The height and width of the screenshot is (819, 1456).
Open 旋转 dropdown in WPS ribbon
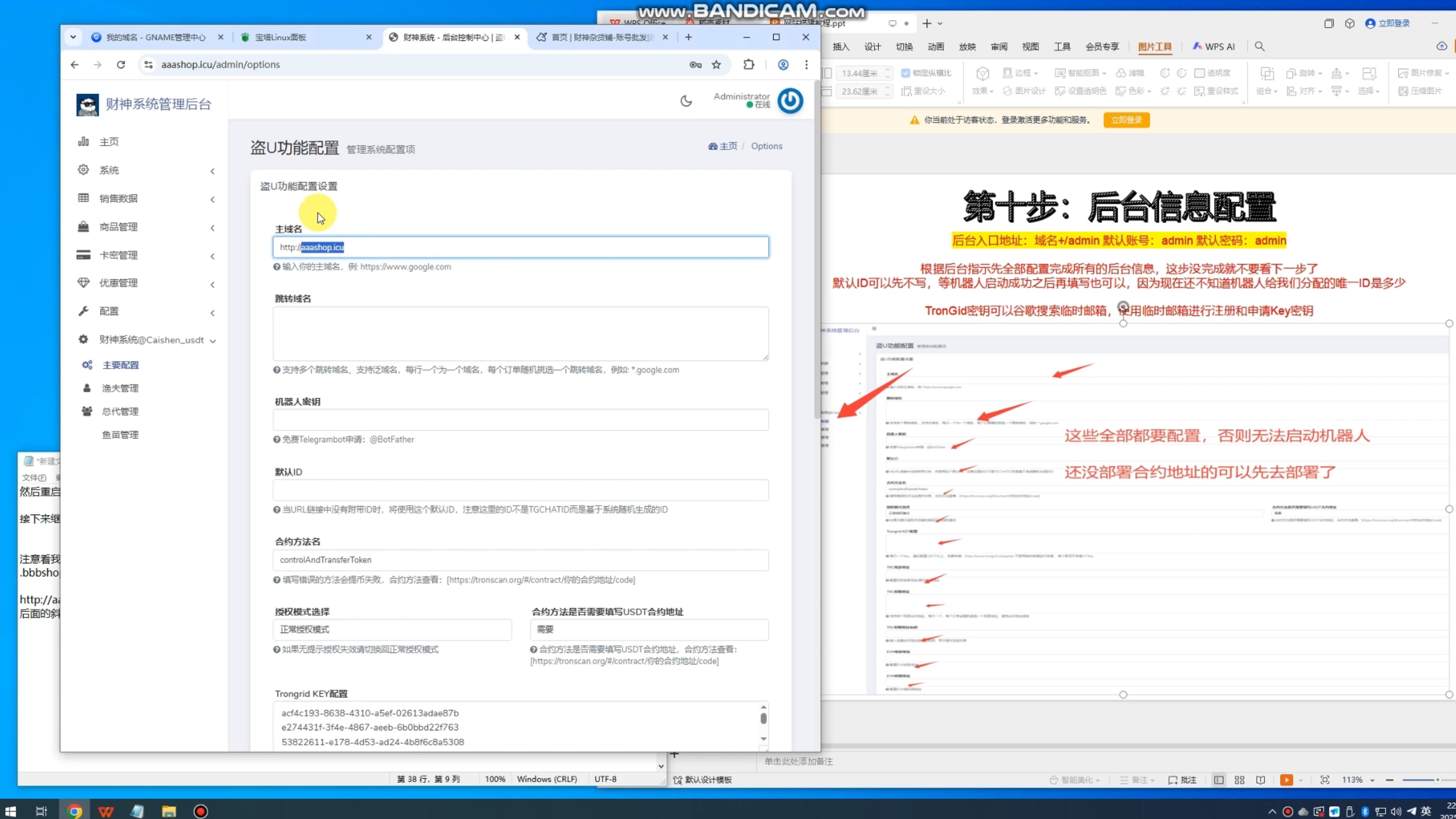point(1304,73)
